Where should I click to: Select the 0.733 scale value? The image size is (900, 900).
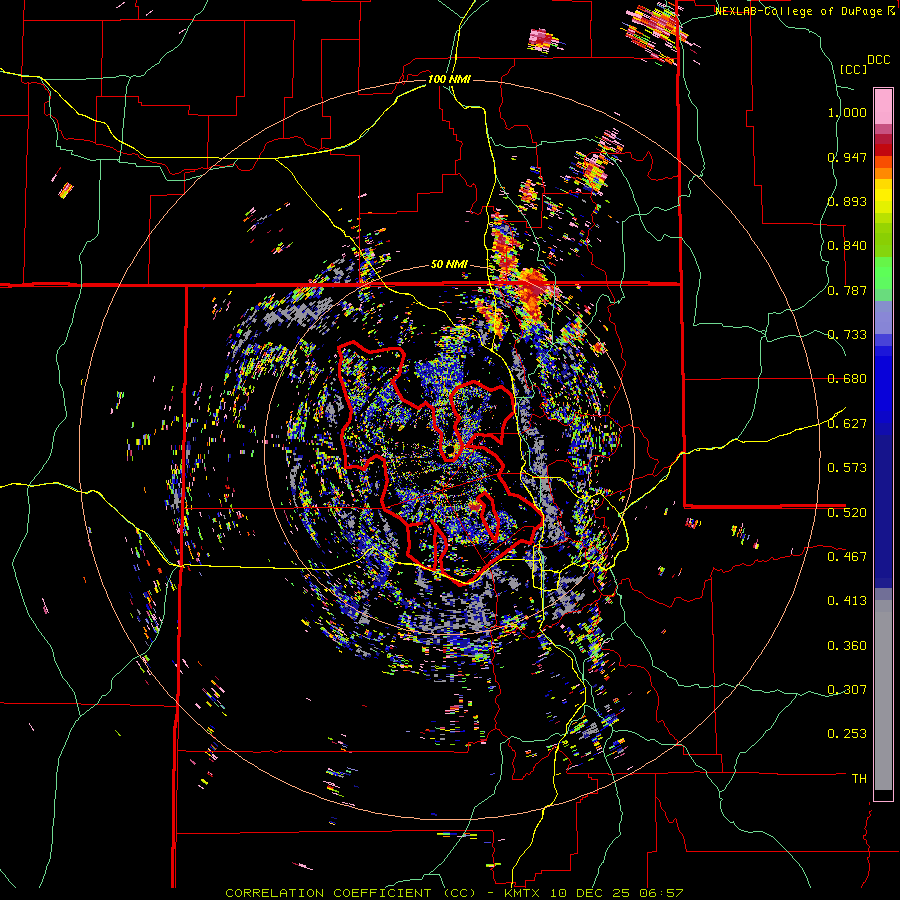click(x=847, y=335)
